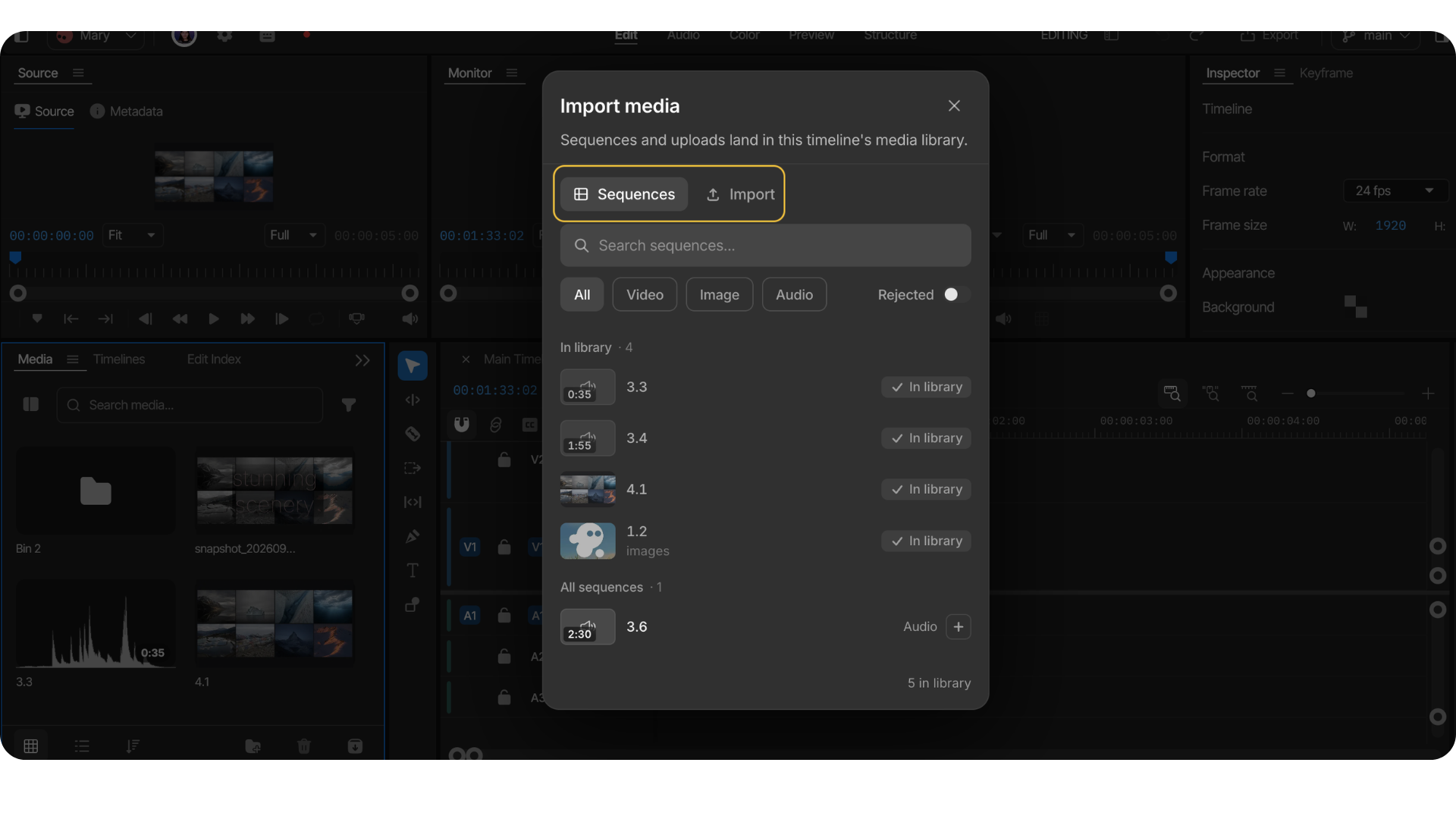1456x819 pixels.
Task: Toggle the Rejected switch
Action: point(956,295)
